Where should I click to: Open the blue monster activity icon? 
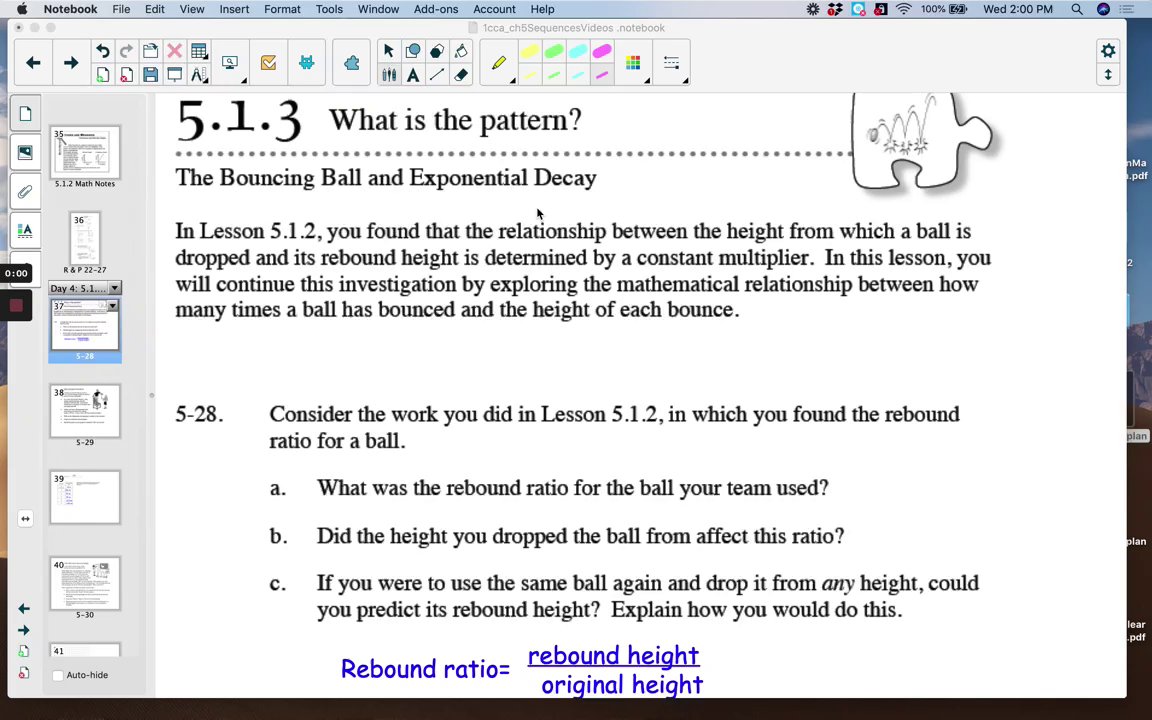point(306,63)
